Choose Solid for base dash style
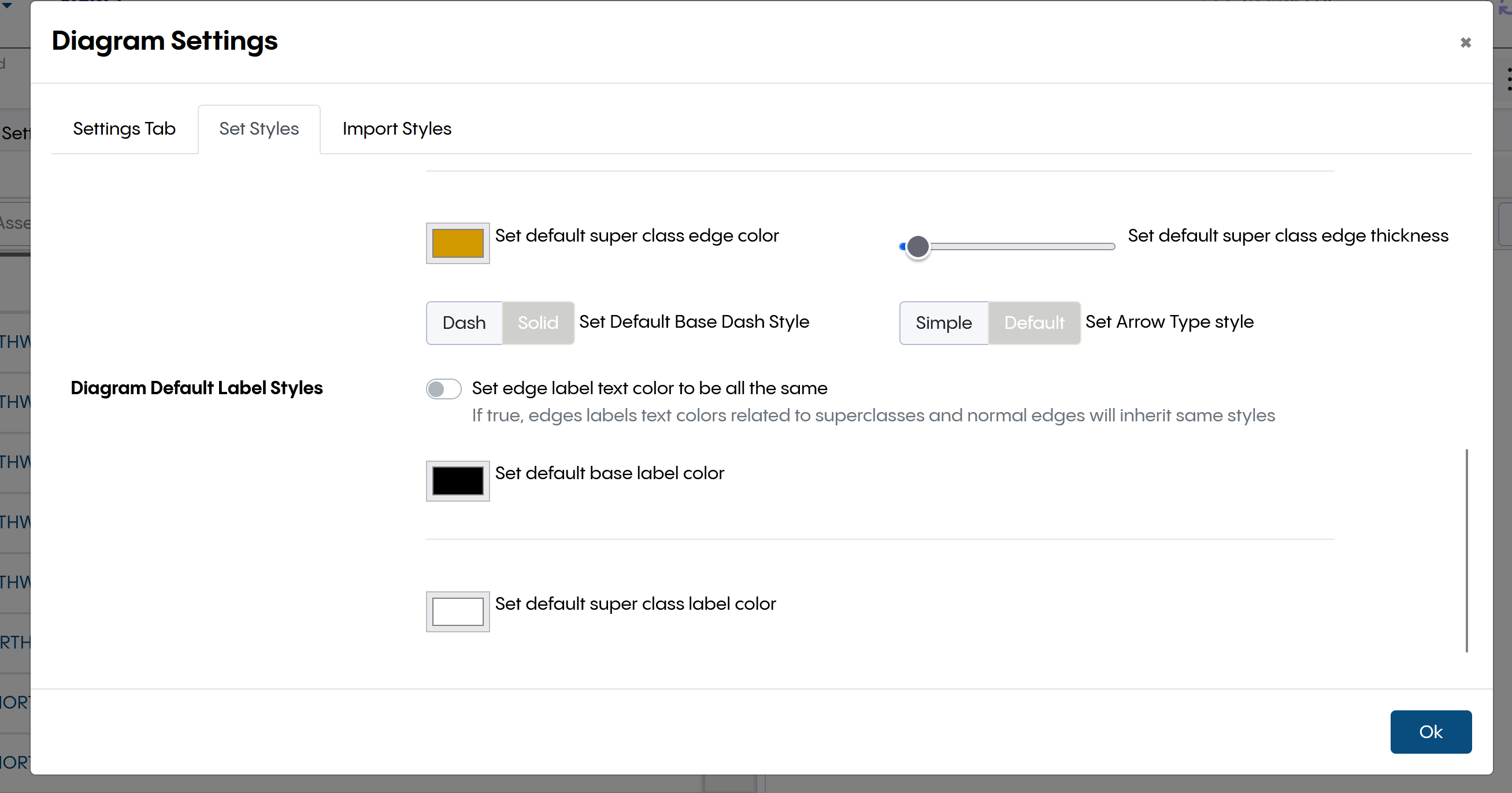The height and width of the screenshot is (793, 1512). (x=538, y=323)
